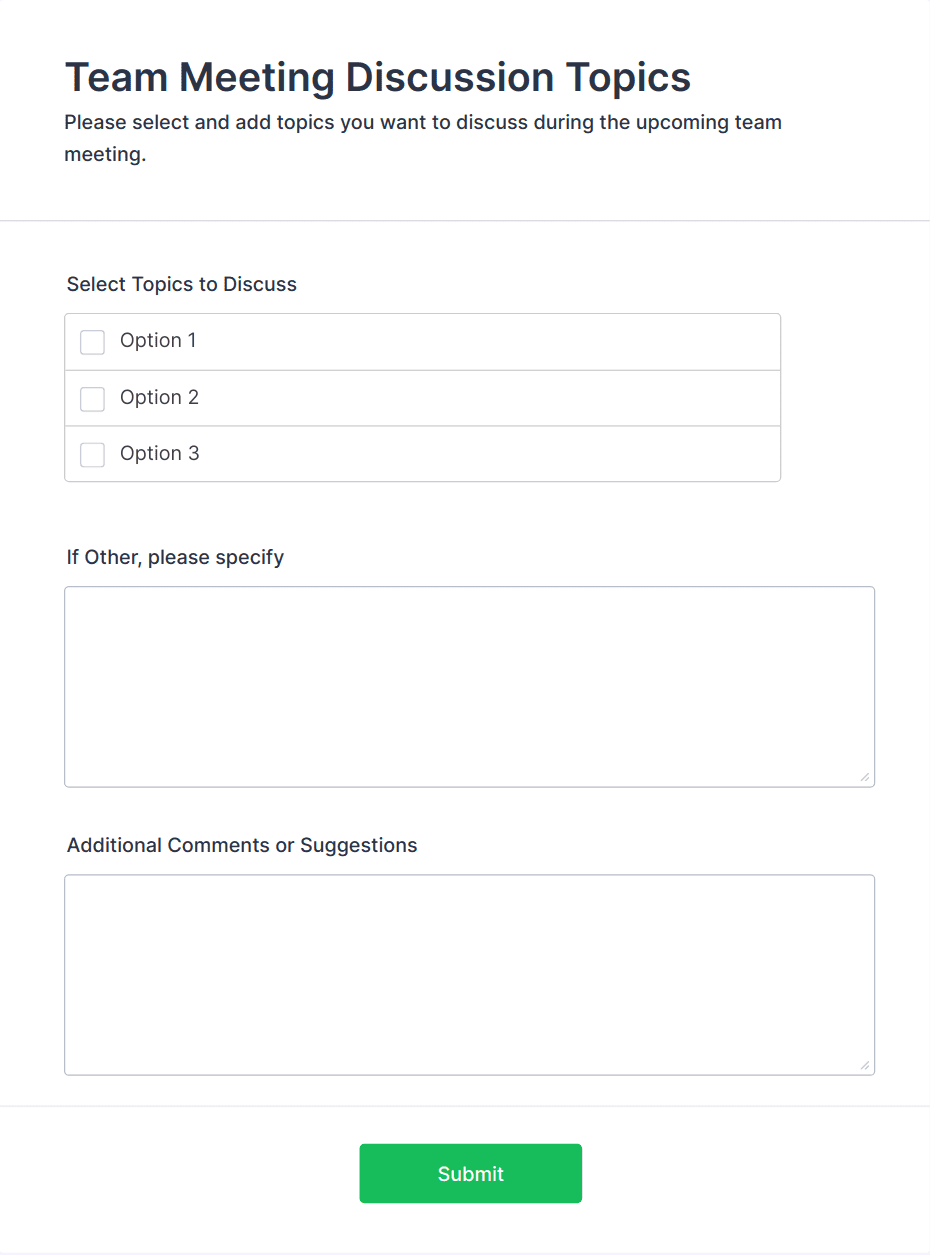This screenshot has width=930, height=1255.
Task: Click the "Team Meeting Discussion Topics" heading
Action: pos(378,77)
